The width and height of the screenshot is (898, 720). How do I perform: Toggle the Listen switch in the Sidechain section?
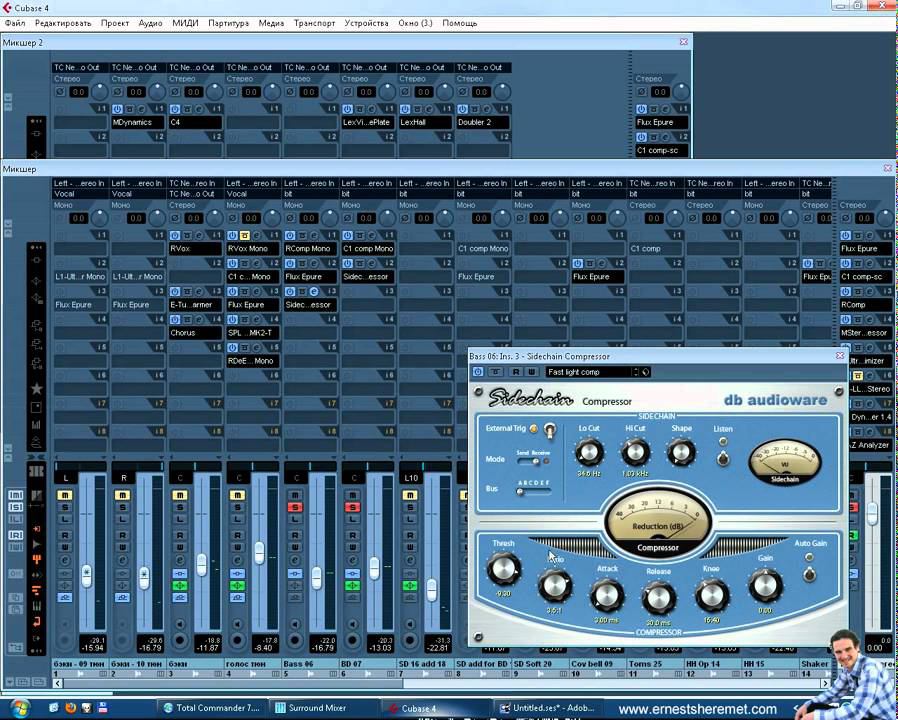[x=723, y=458]
